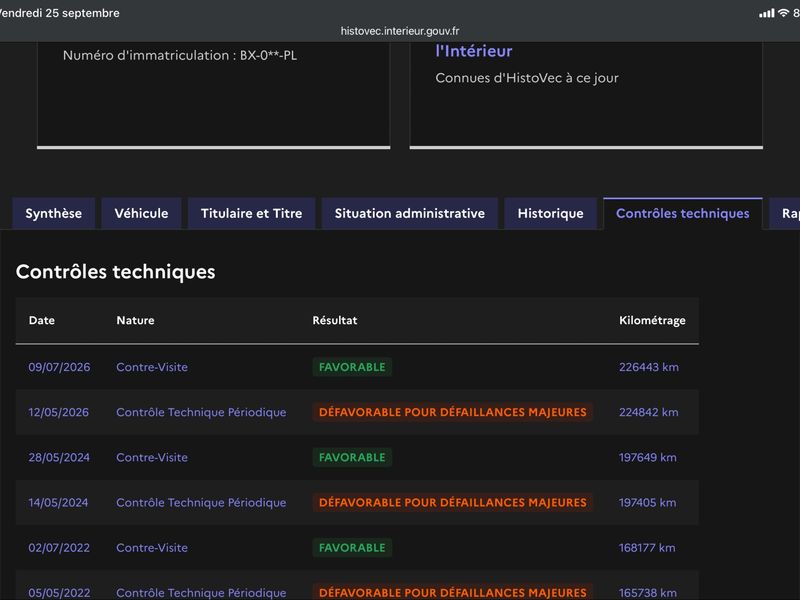Viewport: 800px width, 600px height.
Task: Open the Synthèse tab
Action: [x=54, y=213]
